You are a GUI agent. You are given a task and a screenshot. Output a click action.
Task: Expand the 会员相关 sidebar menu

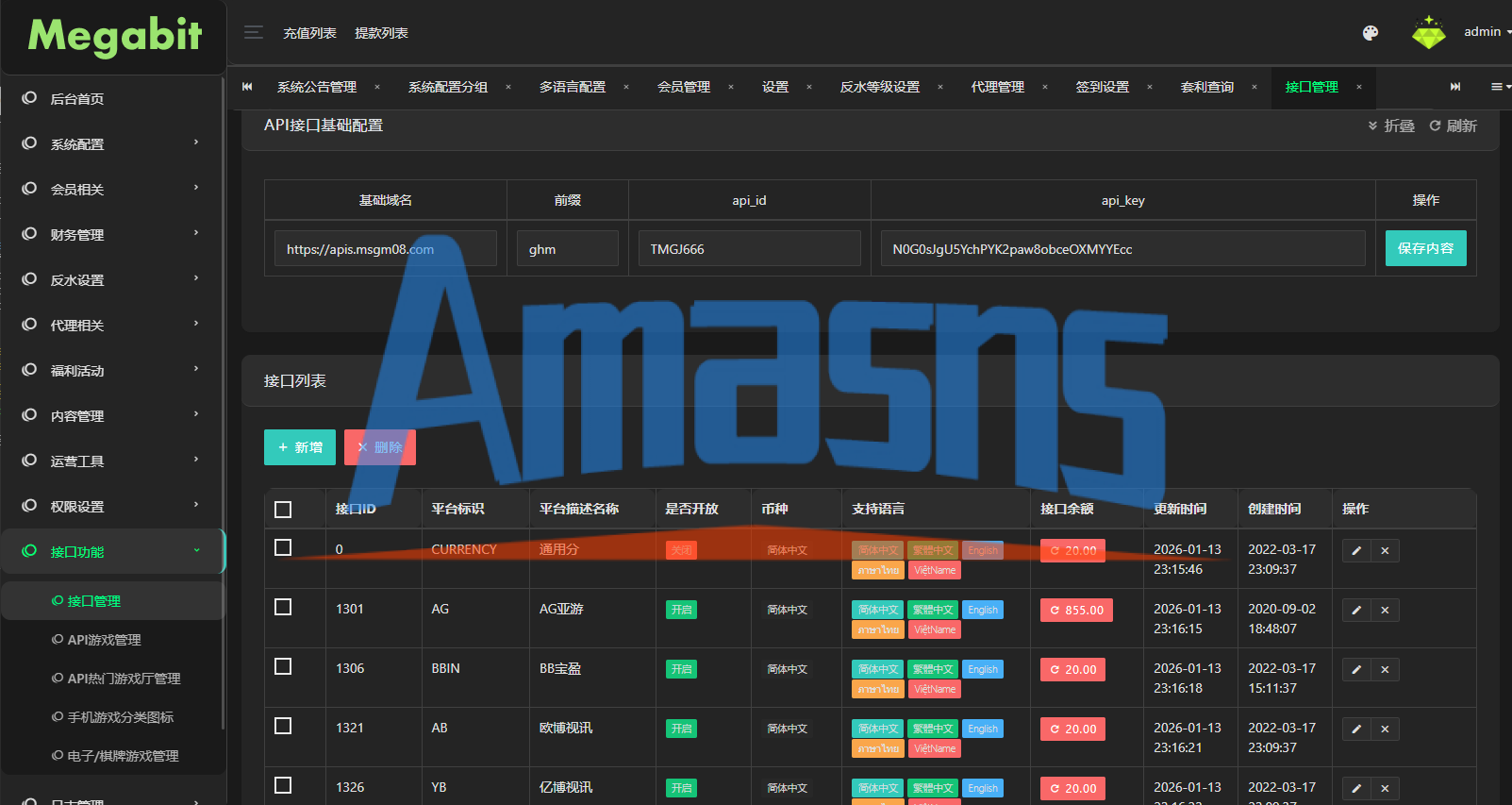pyautogui.click(x=113, y=189)
